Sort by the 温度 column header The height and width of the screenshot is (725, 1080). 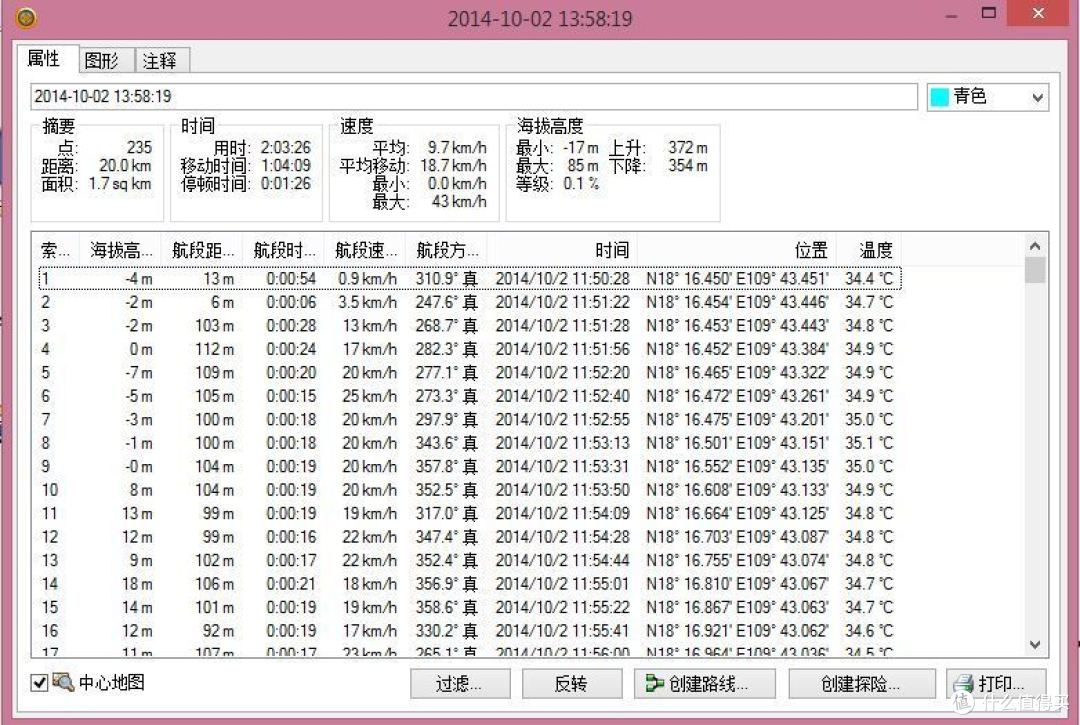(869, 250)
